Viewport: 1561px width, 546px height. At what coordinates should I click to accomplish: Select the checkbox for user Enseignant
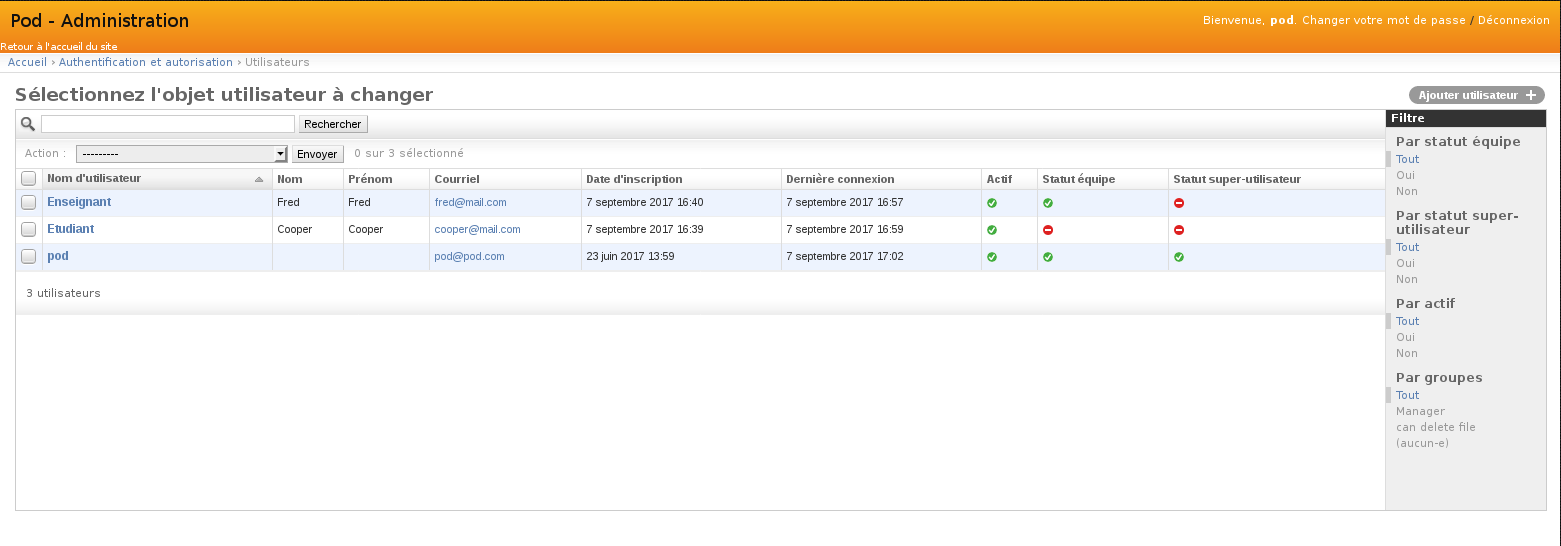(29, 203)
